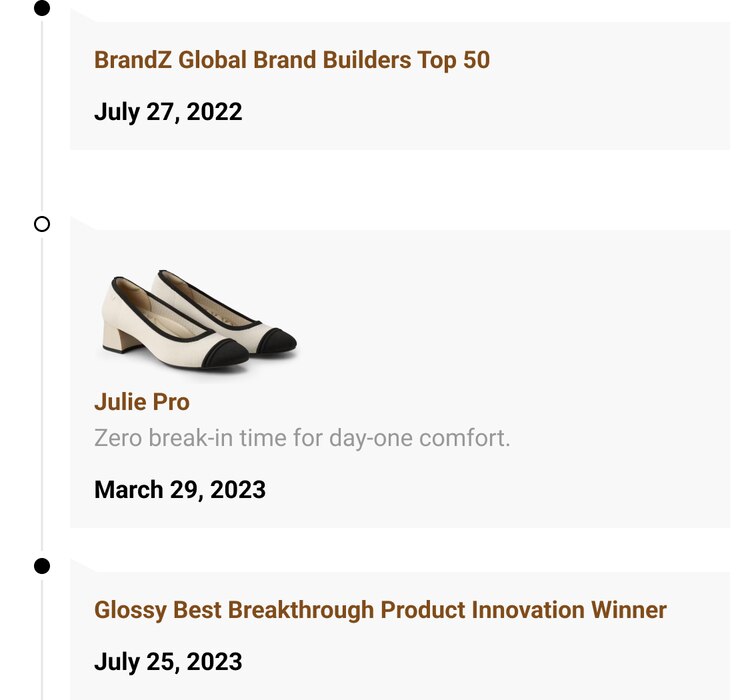Click the pointer notch of the Julie Pro card

click(84, 224)
